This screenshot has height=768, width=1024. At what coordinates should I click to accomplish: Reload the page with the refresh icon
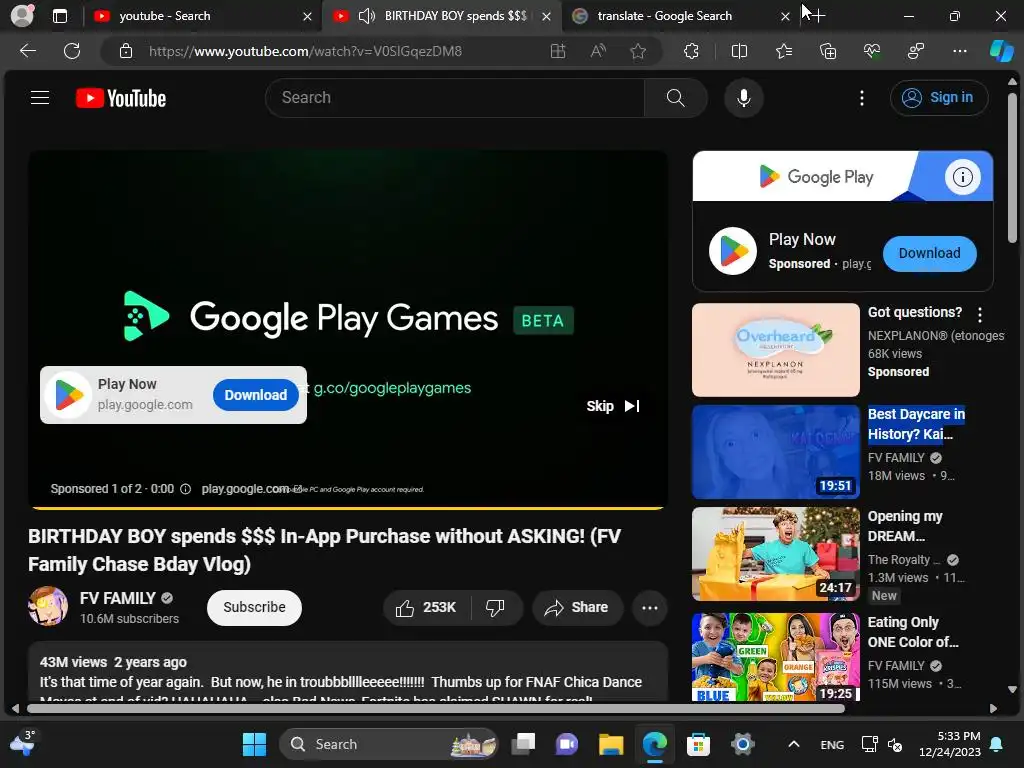point(72,51)
